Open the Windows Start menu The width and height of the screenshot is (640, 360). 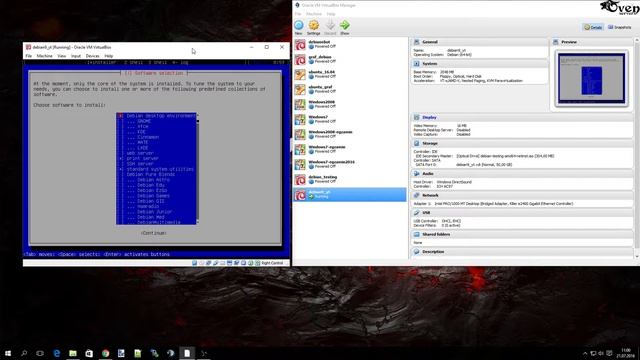(8, 353)
